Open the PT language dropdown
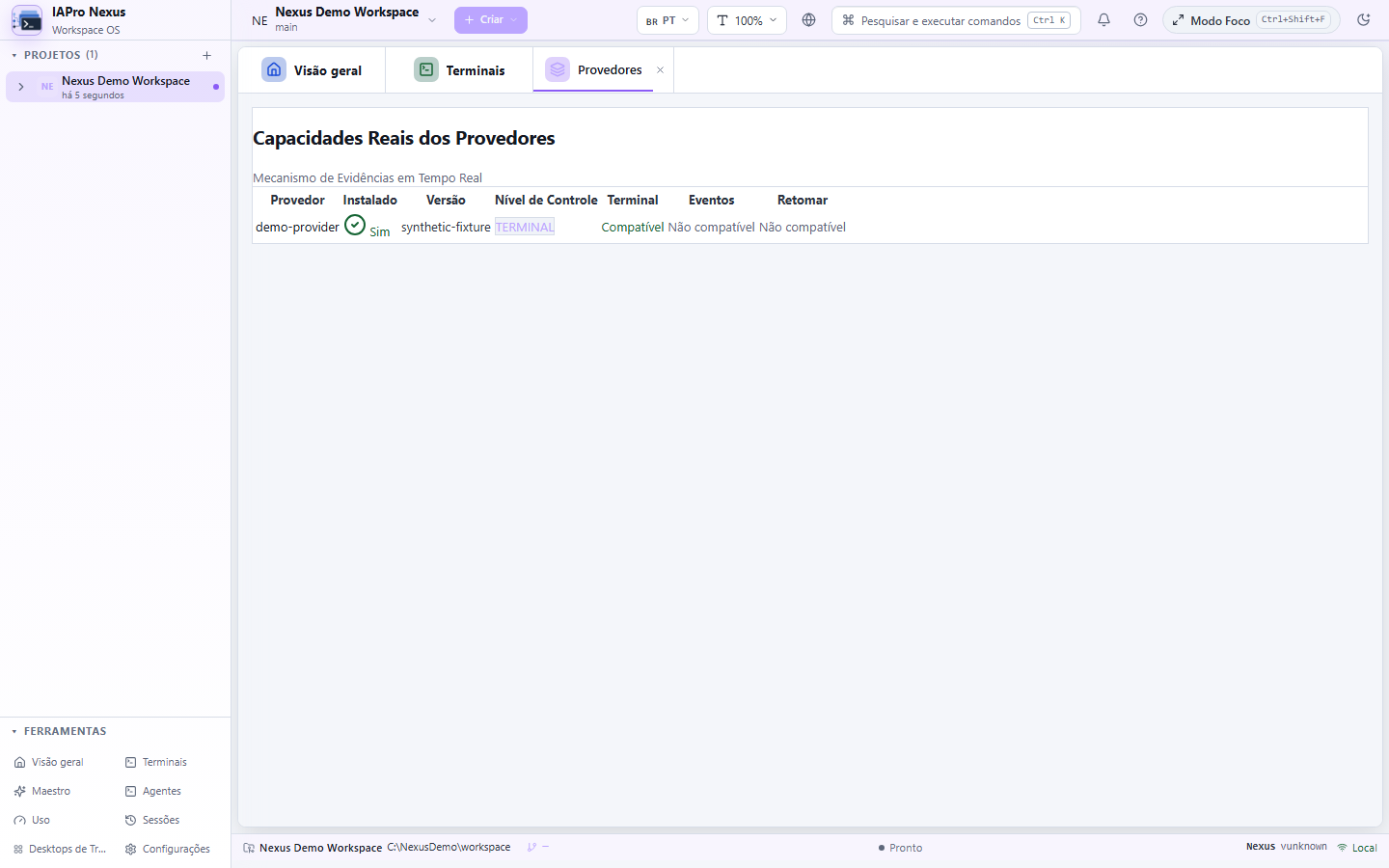The width and height of the screenshot is (1389, 868). point(667,20)
